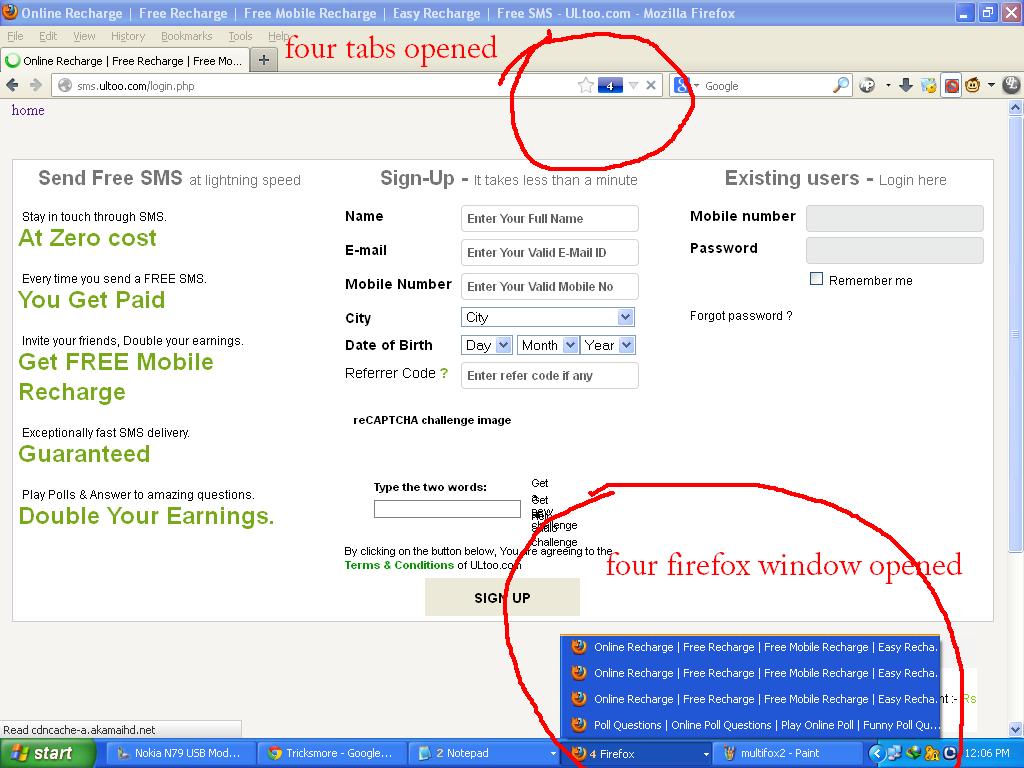
Task: Click the browser Forward arrow
Action: click(36, 86)
